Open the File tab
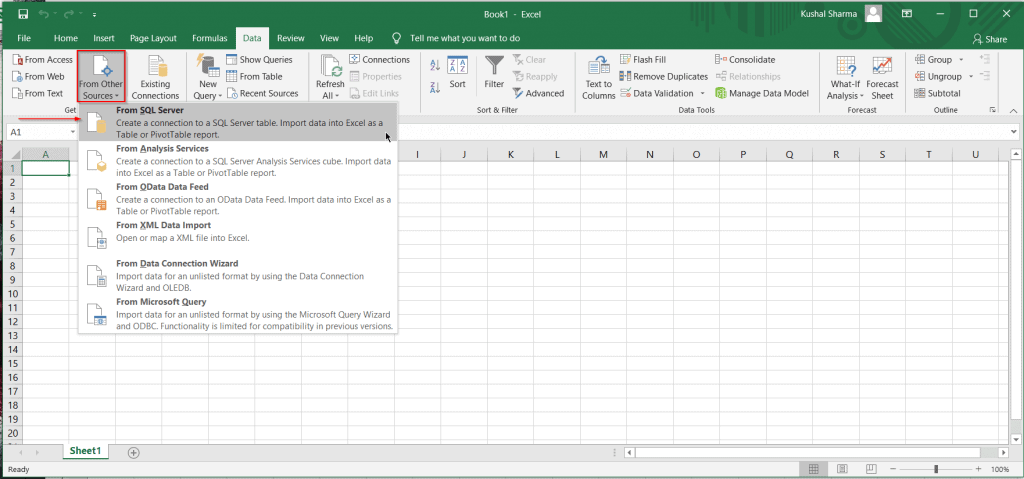Viewport: 1024px width, 479px height. [x=24, y=39]
